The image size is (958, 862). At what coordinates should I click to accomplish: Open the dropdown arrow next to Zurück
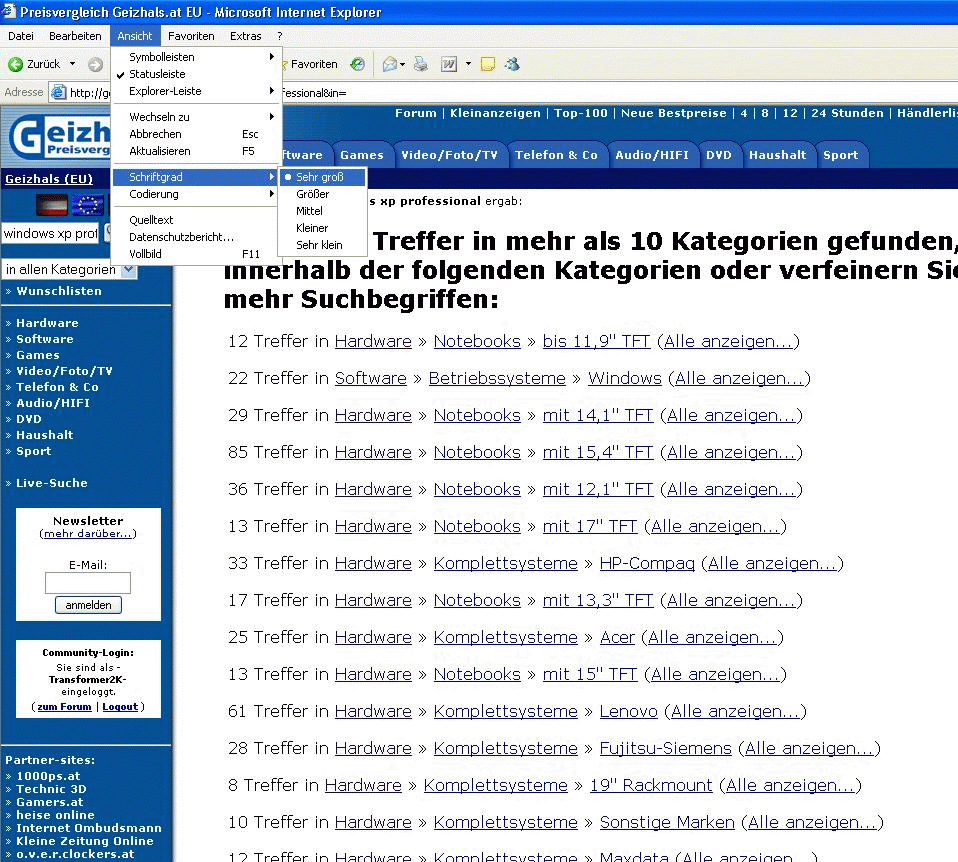coord(73,64)
